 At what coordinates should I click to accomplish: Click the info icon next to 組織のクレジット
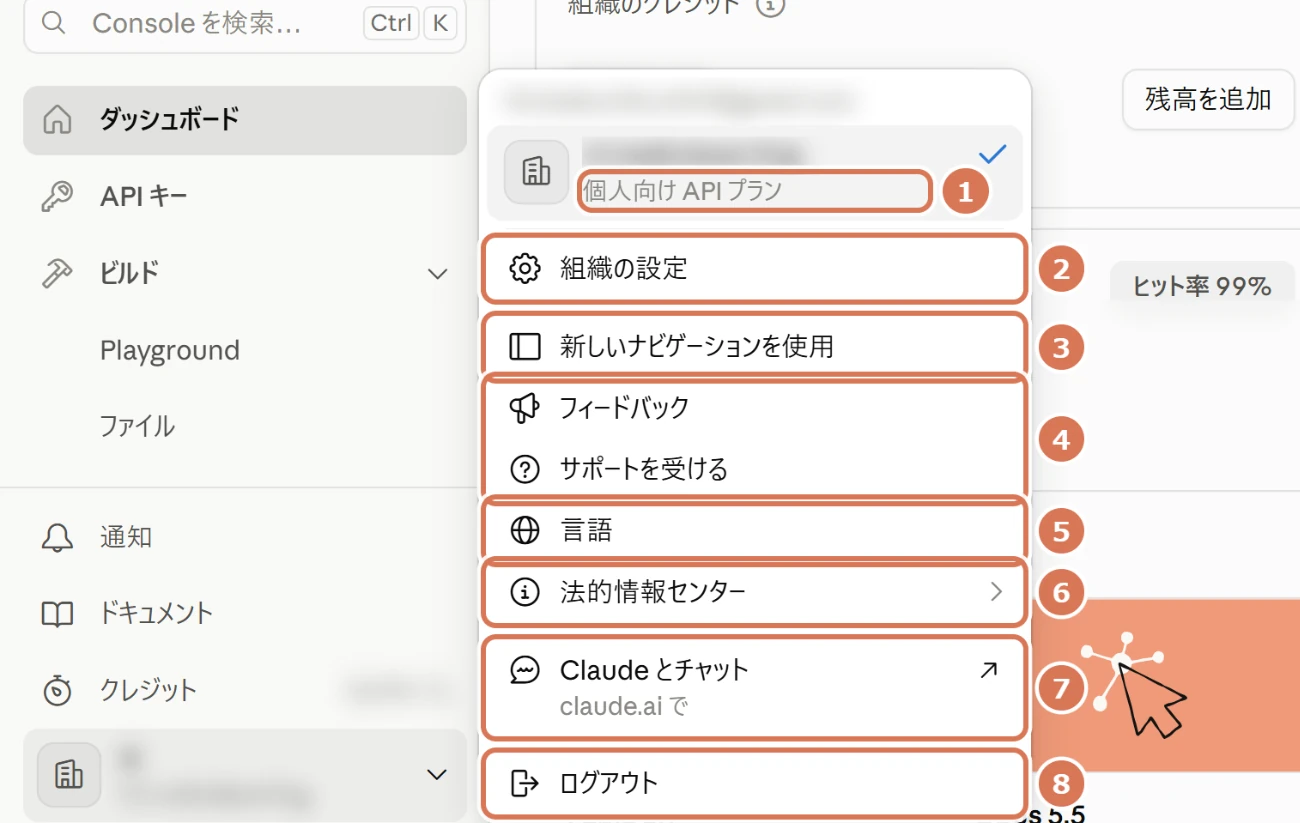[770, 7]
